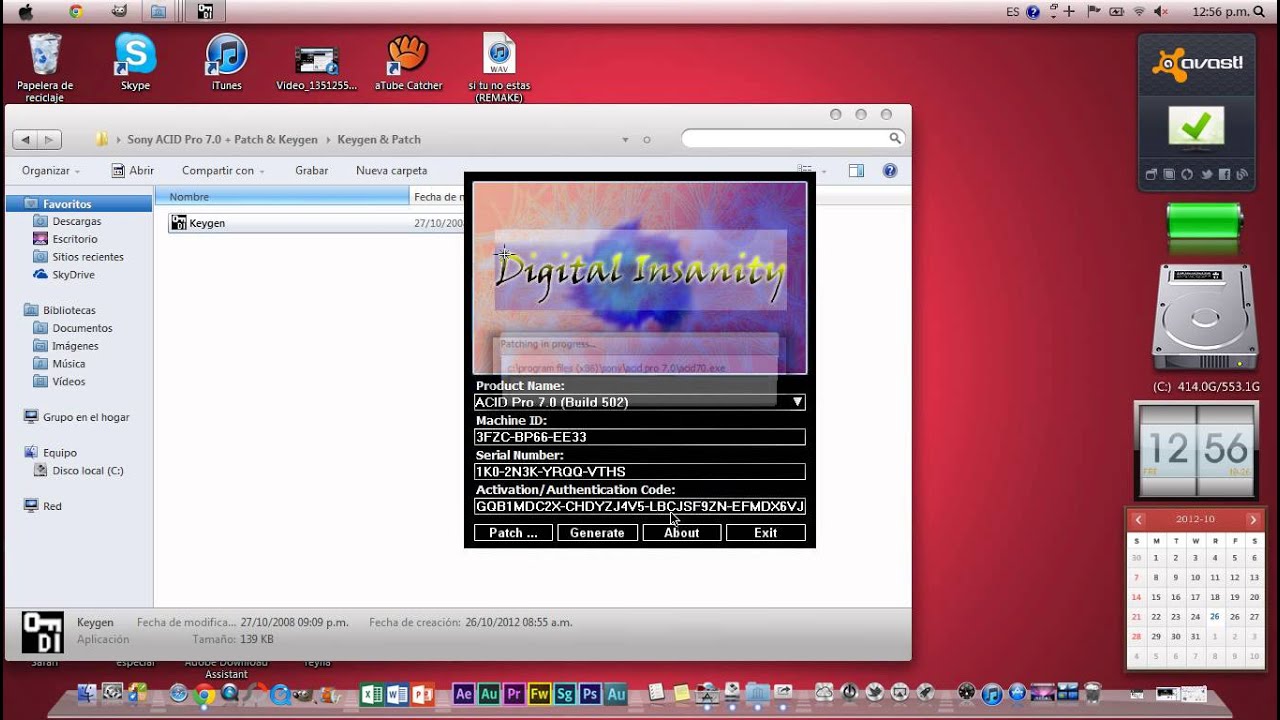Screen dimensions: 1280x720
Task: Open the address bar history dropdown
Action: click(625, 140)
